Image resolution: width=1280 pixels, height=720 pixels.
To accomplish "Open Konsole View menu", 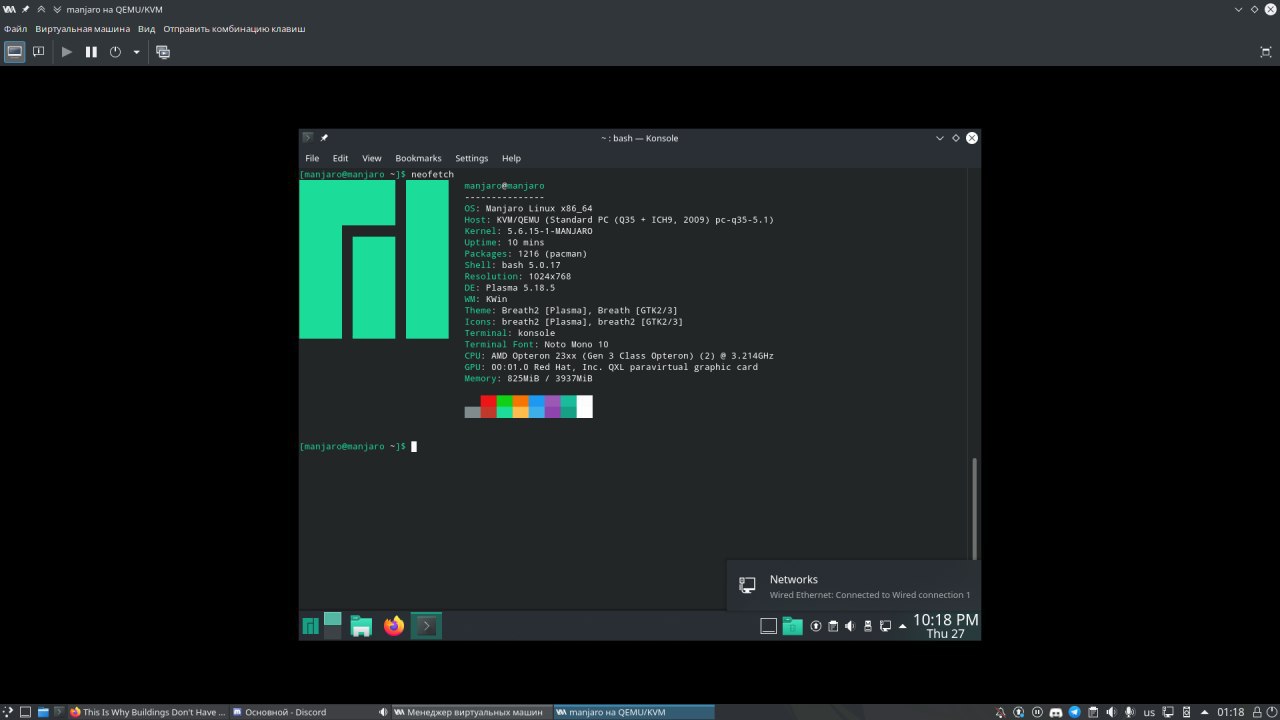I will (372, 158).
